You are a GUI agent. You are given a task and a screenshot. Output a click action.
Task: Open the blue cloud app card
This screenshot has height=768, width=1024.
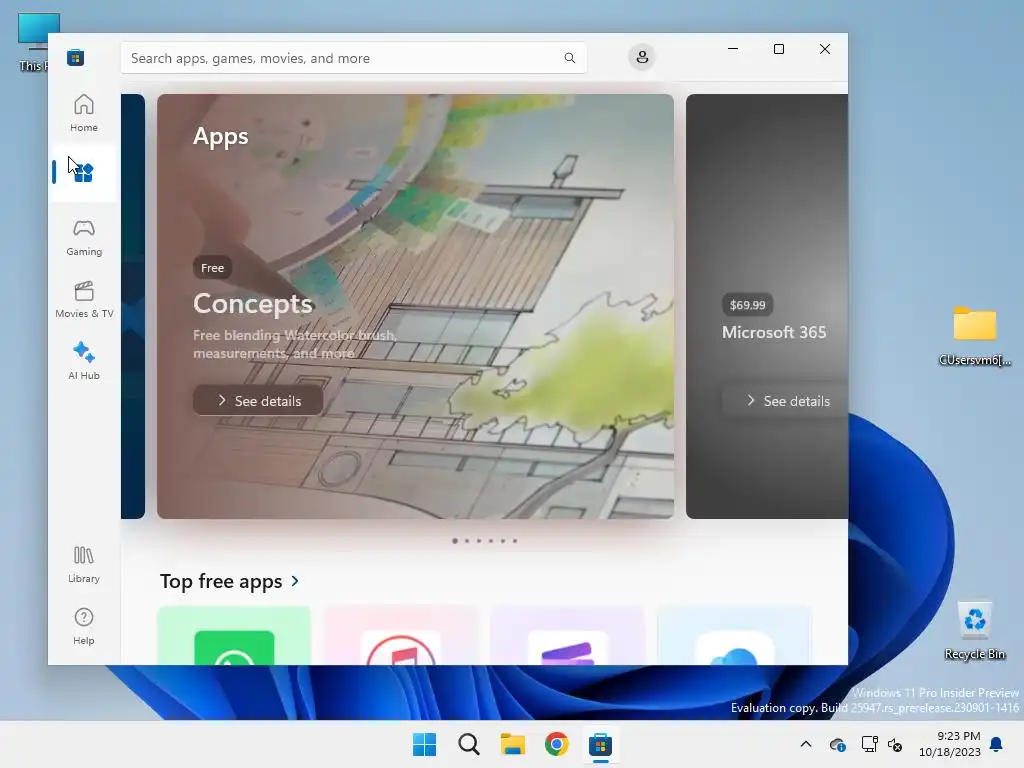(735, 635)
